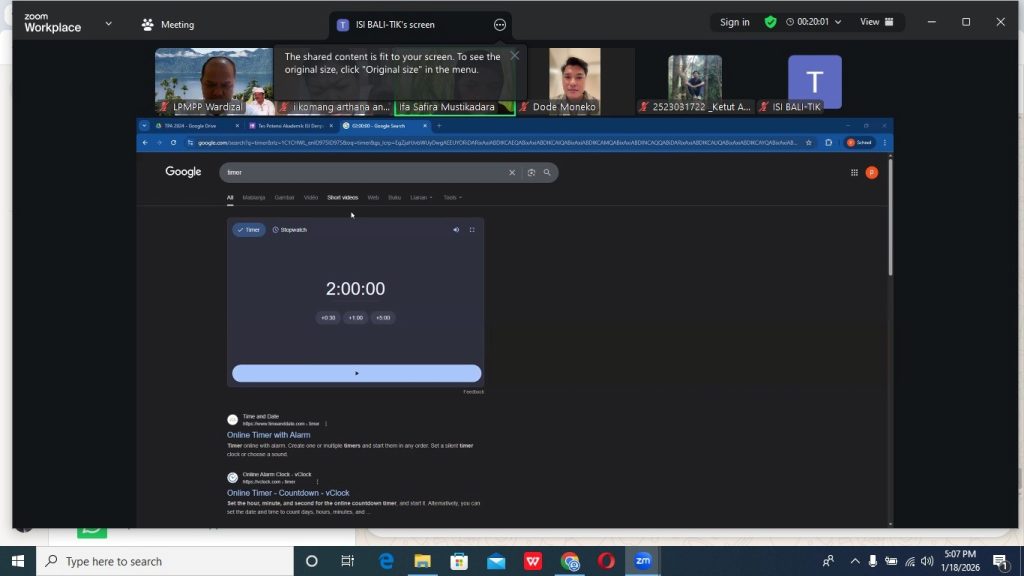Screen dimensions: 1024x576
Task: Click the Sign in button
Action: pos(734,22)
